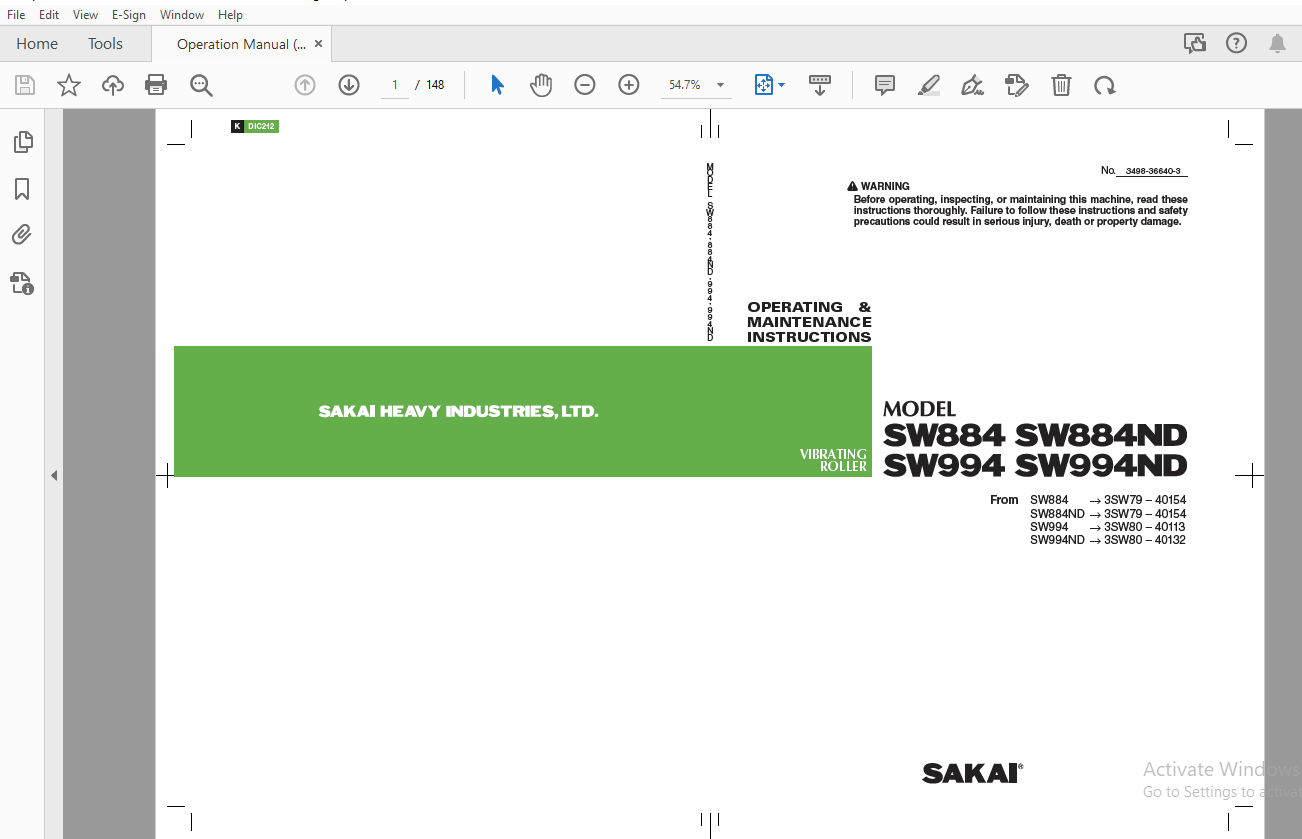
Task: Open the edit PDF page tool
Action: [x=1017, y=85]
